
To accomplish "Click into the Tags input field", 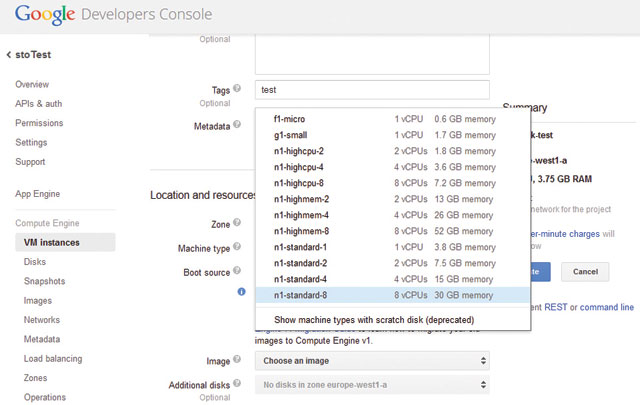I will 372,90.
